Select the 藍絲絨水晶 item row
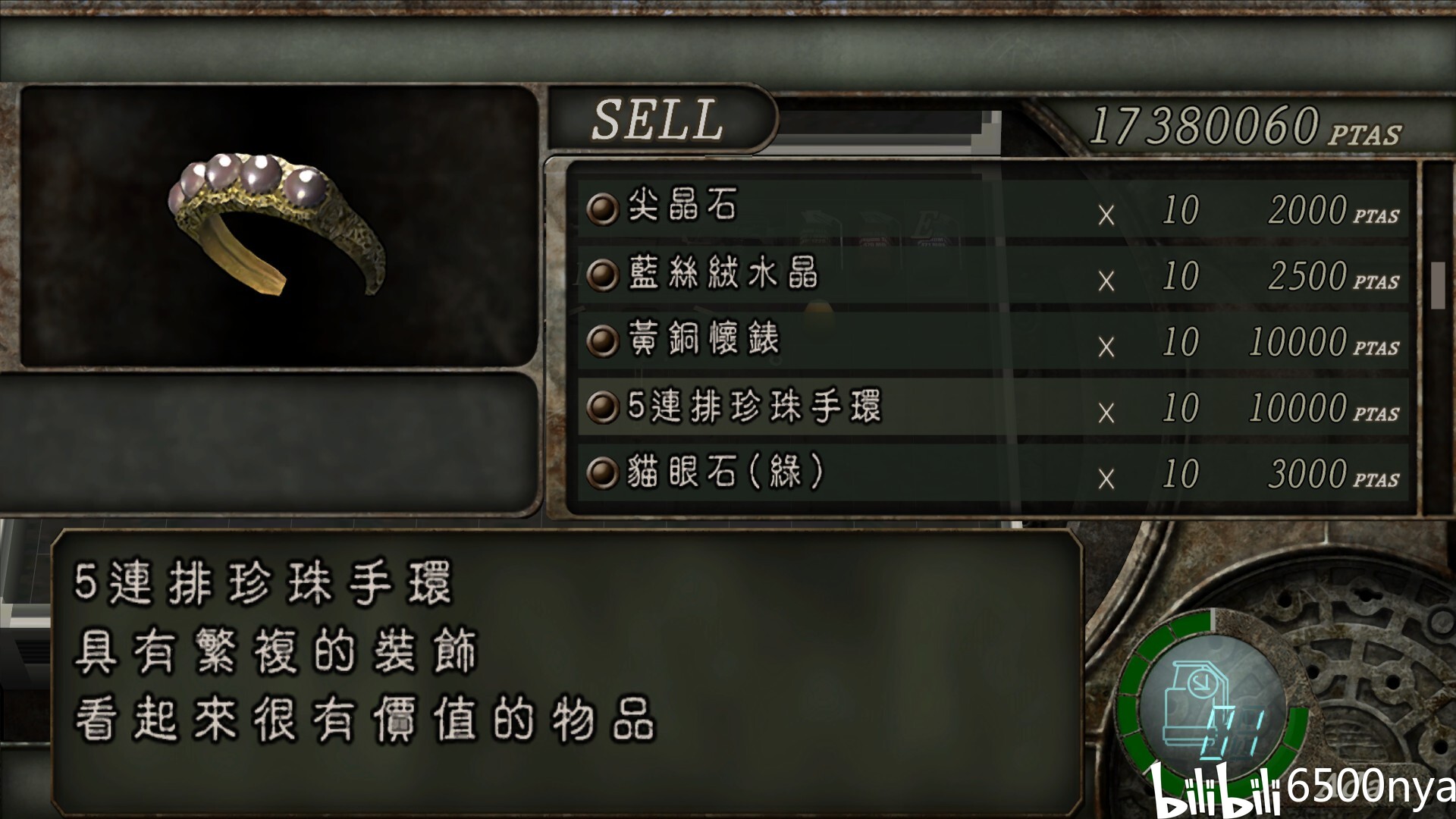This screenshot has height=819, width=1456. [993, 275]
